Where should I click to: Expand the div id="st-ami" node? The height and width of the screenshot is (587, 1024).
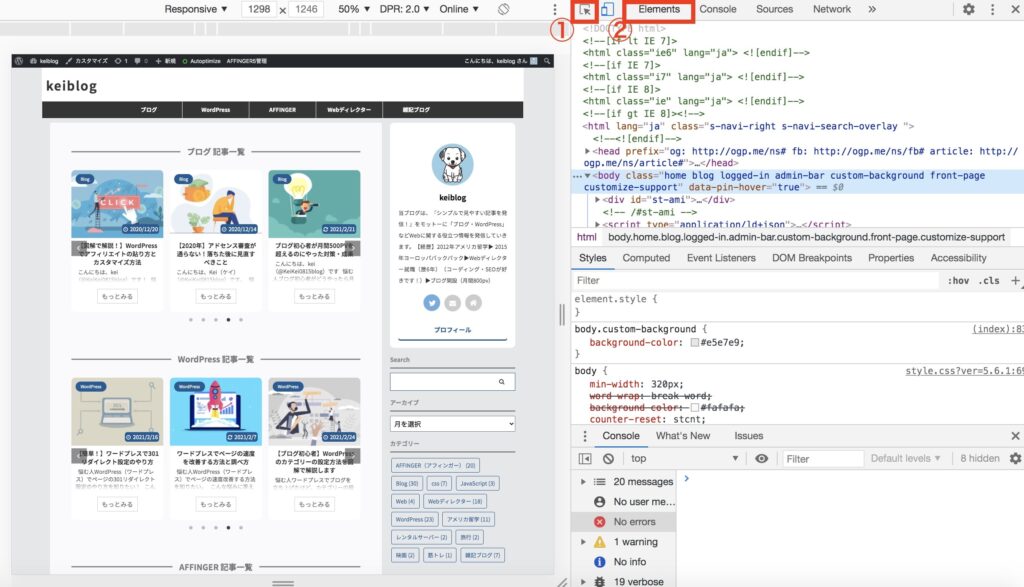tap(598, 200)
